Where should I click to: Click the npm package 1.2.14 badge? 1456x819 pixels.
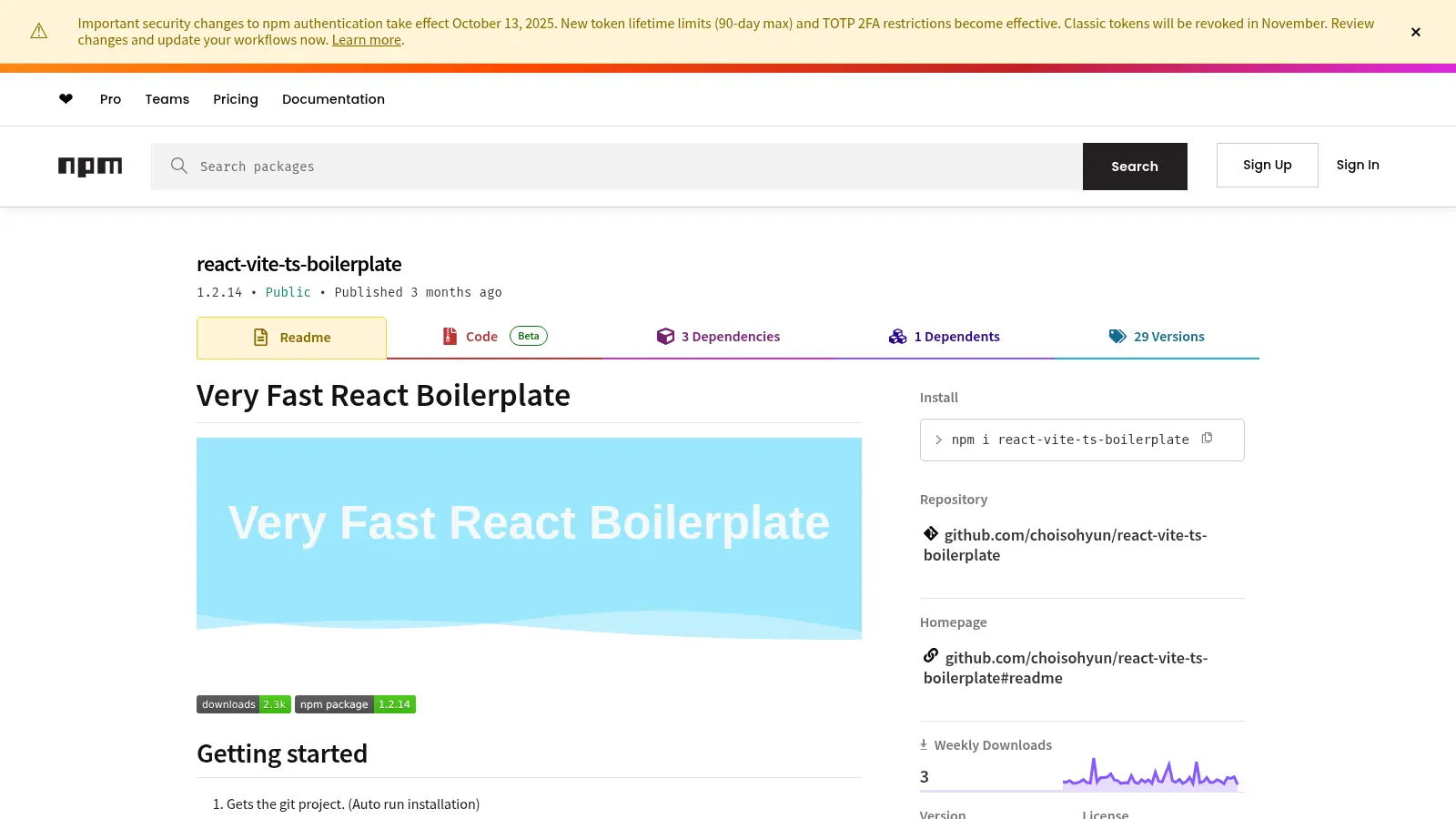[355, 704]
